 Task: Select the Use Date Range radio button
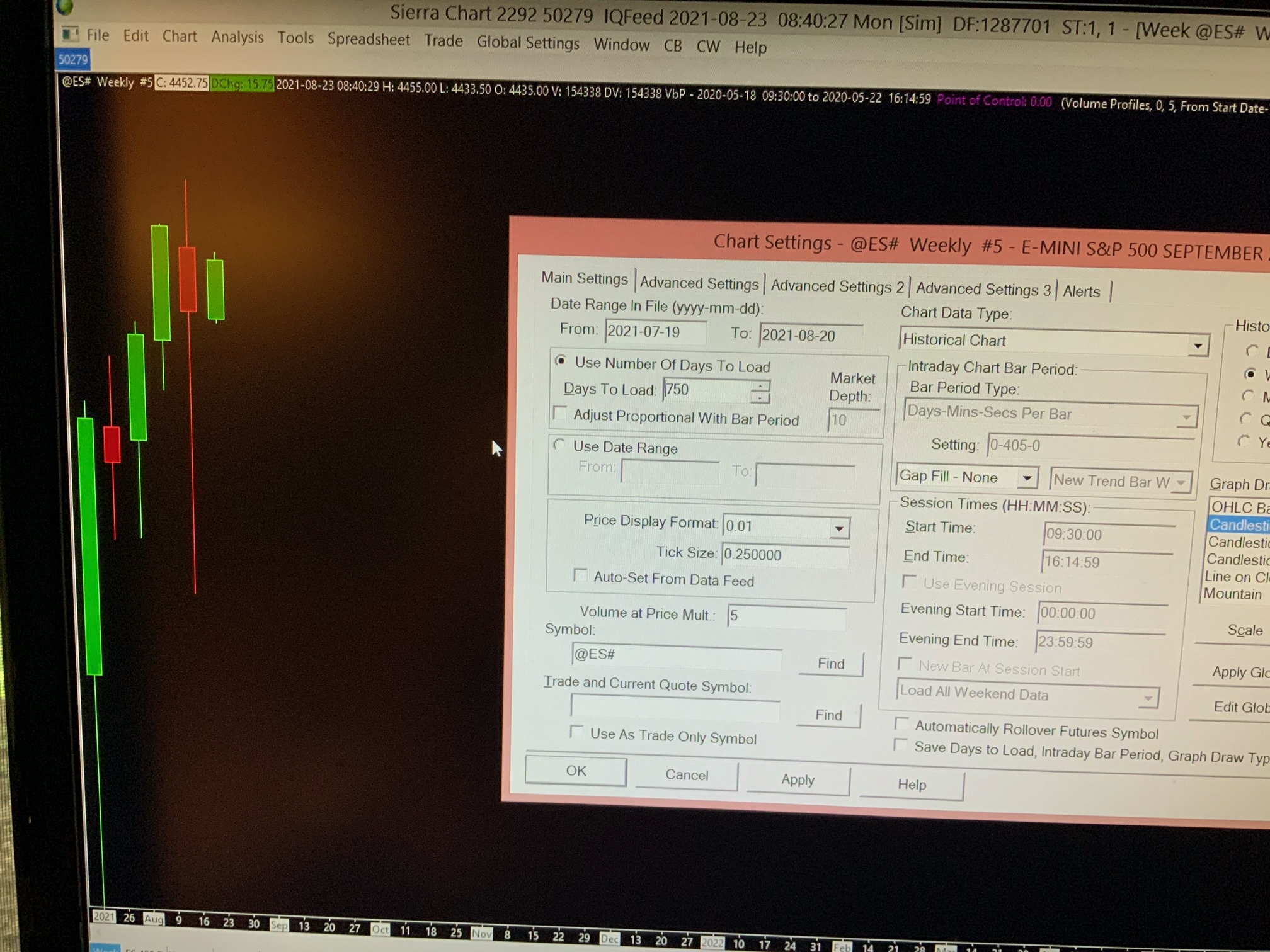(559, 446)
